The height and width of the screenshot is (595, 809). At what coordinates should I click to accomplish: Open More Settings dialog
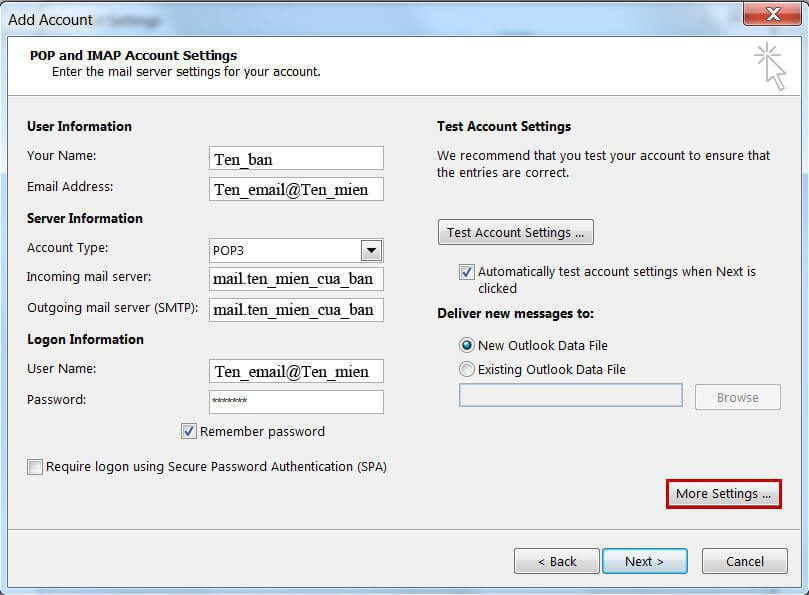coord(723,494)
